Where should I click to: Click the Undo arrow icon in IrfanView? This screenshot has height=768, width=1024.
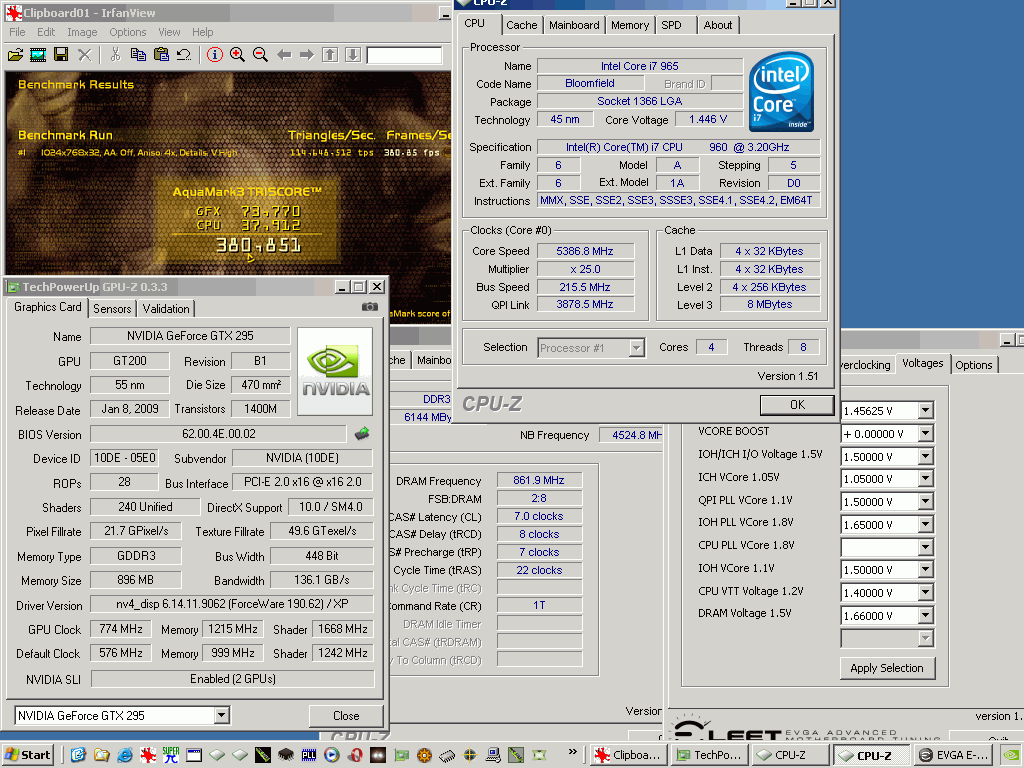(184, 55)
